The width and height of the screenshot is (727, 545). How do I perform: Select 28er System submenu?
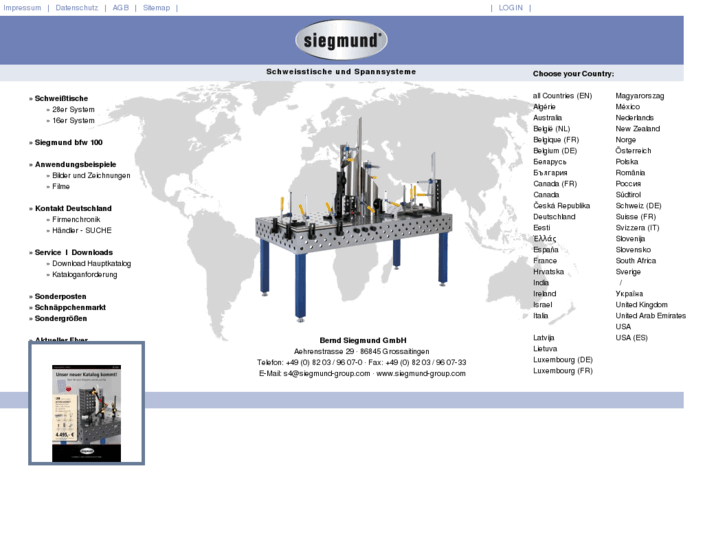pos(73,109)
